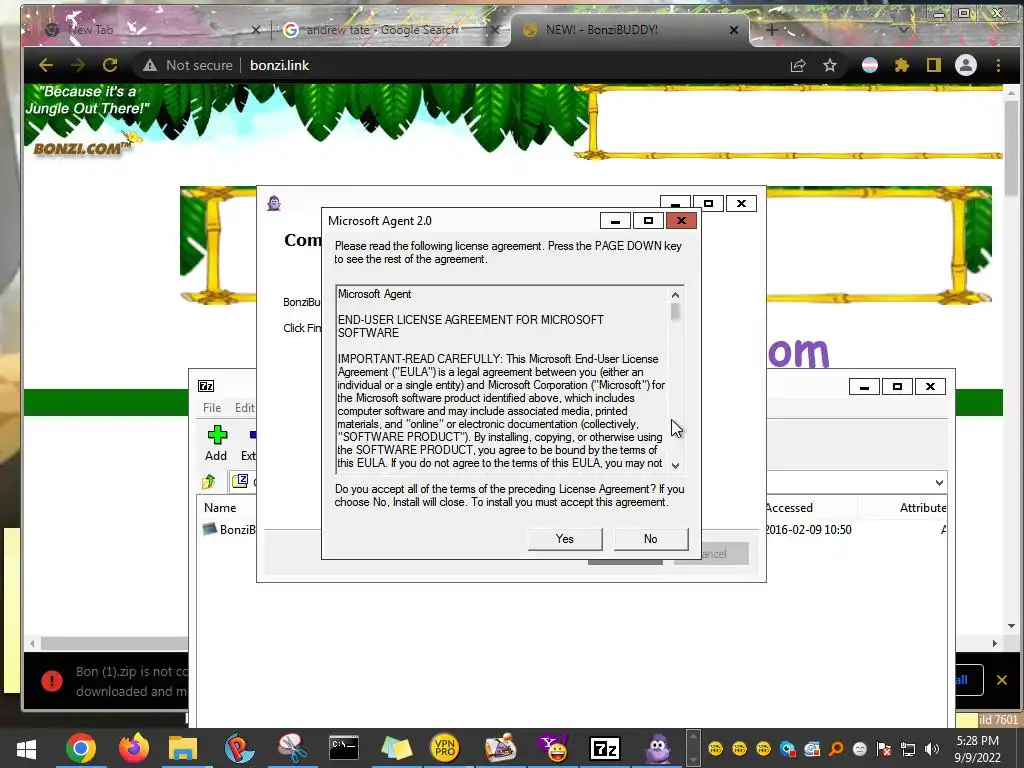The width and height of the screenshot is (1024, 768).
Task: Open the Snipping Tool taskbar icon
Action: coord(292,748)
